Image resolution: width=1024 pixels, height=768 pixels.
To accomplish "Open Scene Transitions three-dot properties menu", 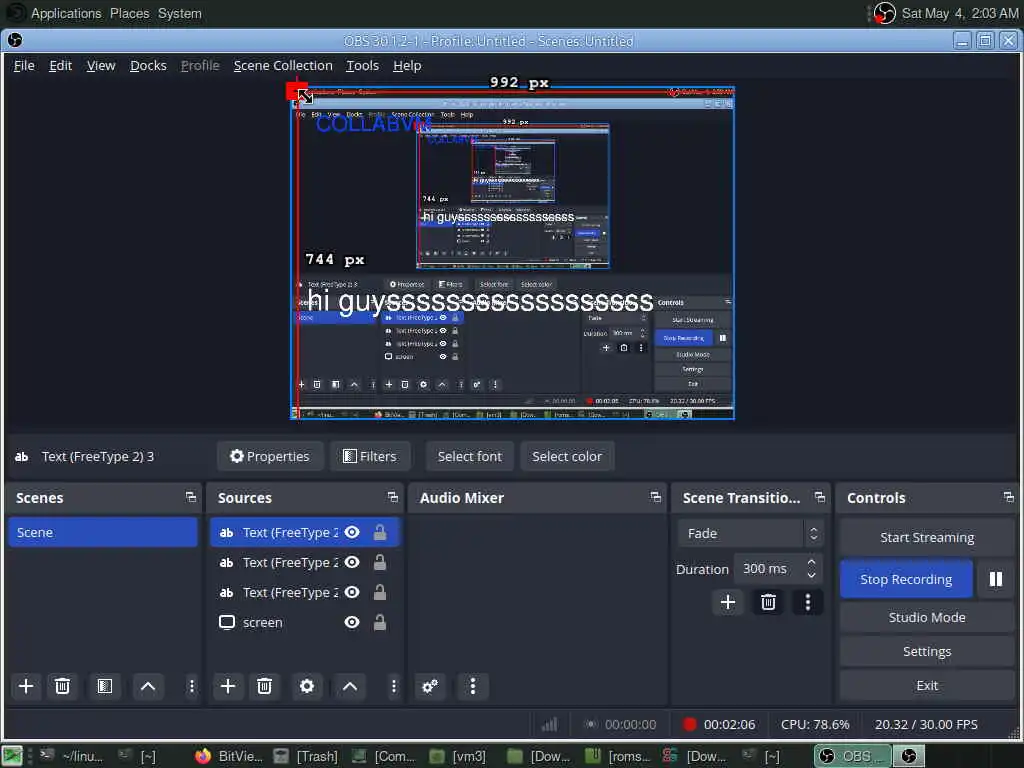I will [x=808, y=602].
